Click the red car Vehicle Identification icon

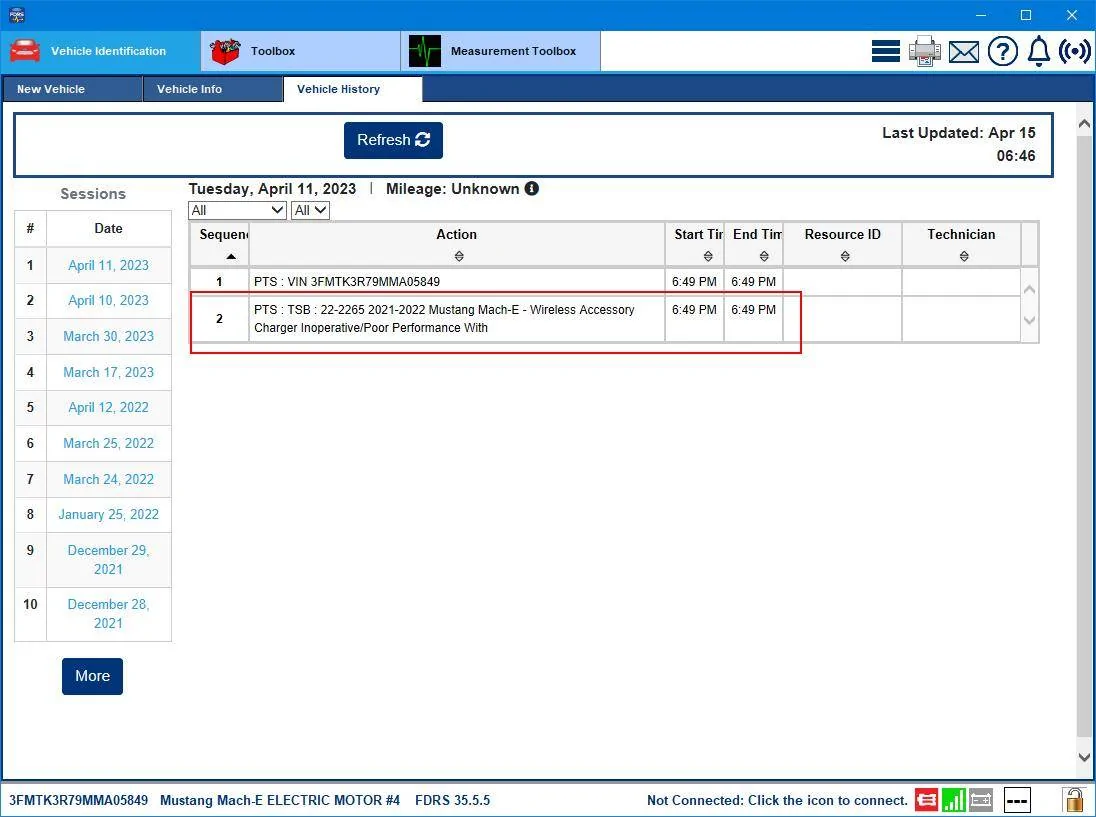pyautogui.click(x=25, y=50)
